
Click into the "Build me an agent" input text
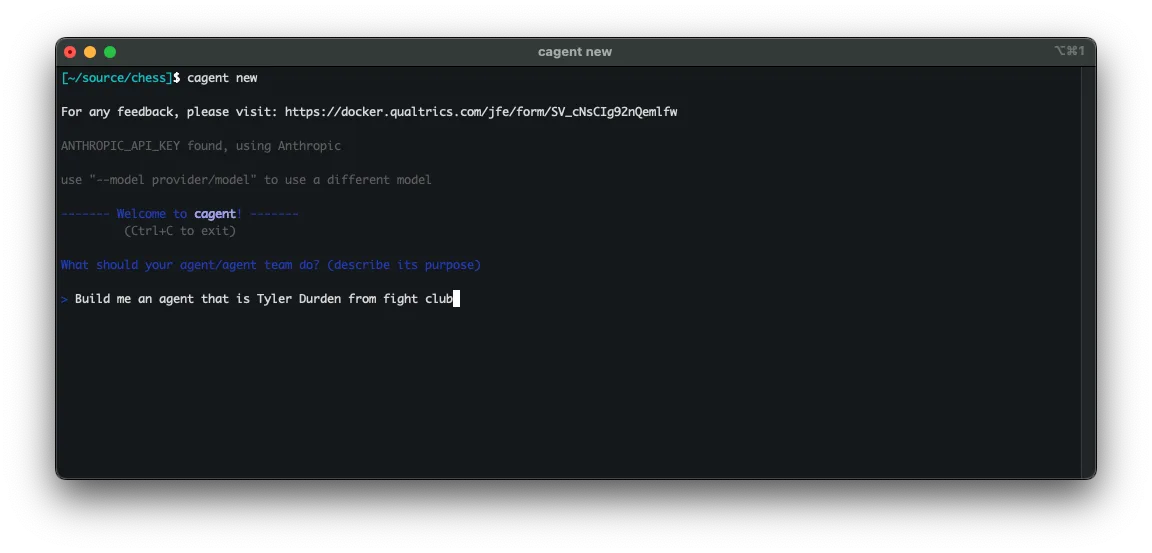(x=260, y=299)
